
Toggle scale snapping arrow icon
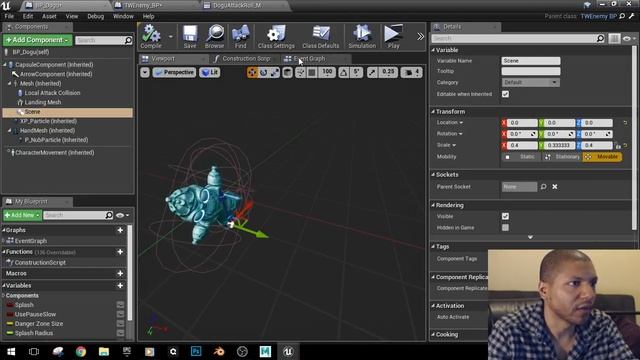click(372, 72)
